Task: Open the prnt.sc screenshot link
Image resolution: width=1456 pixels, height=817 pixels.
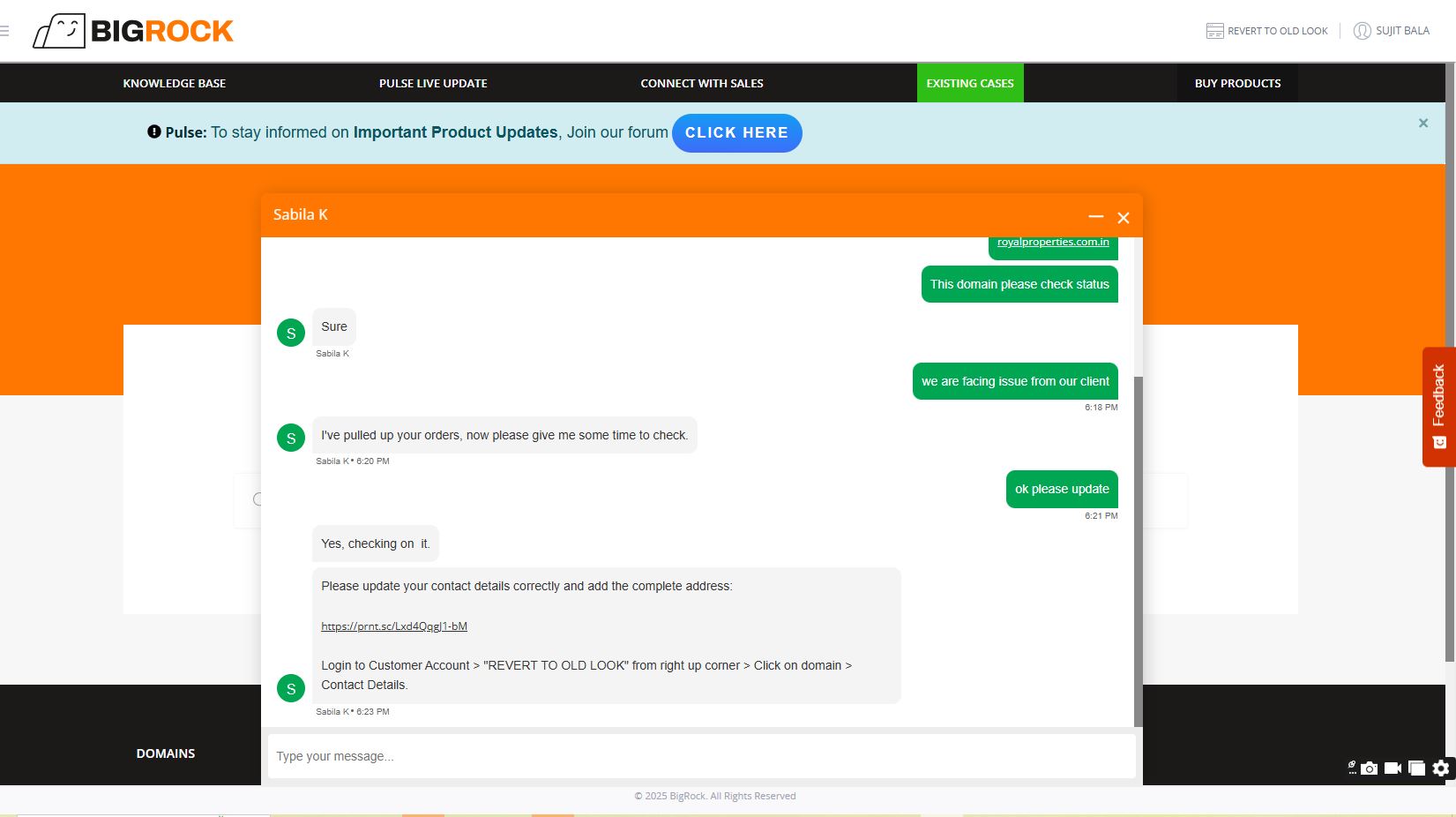Action: pyautogui.click(x=394, y=626)
